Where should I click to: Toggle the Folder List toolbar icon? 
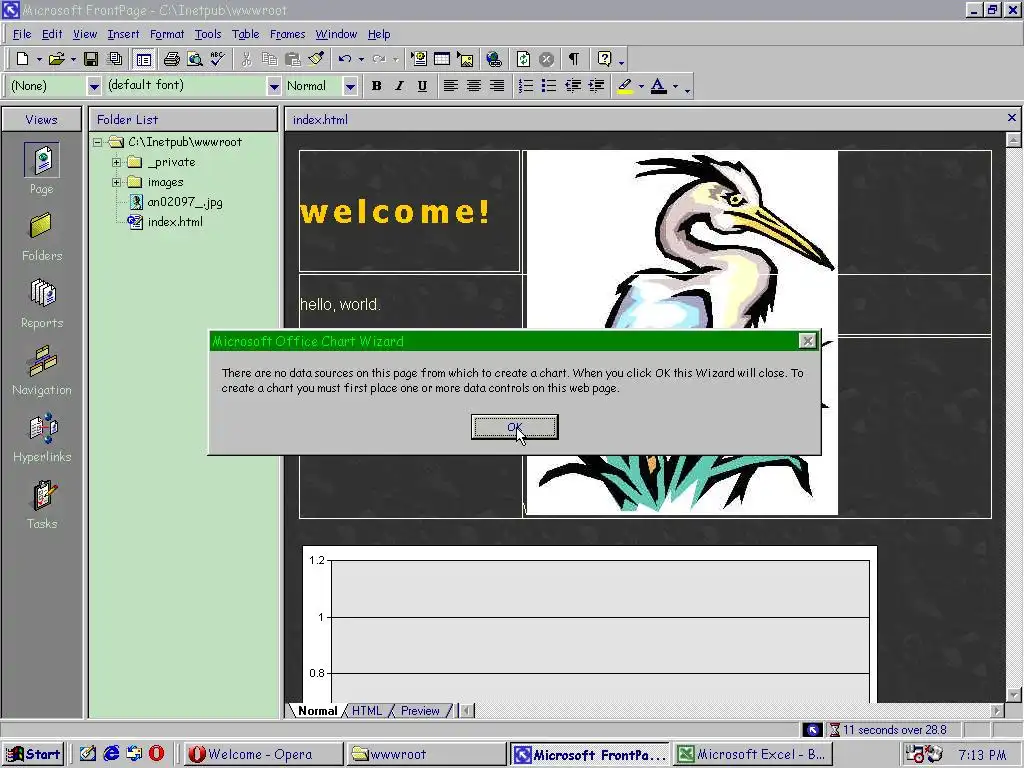point(144,59)
